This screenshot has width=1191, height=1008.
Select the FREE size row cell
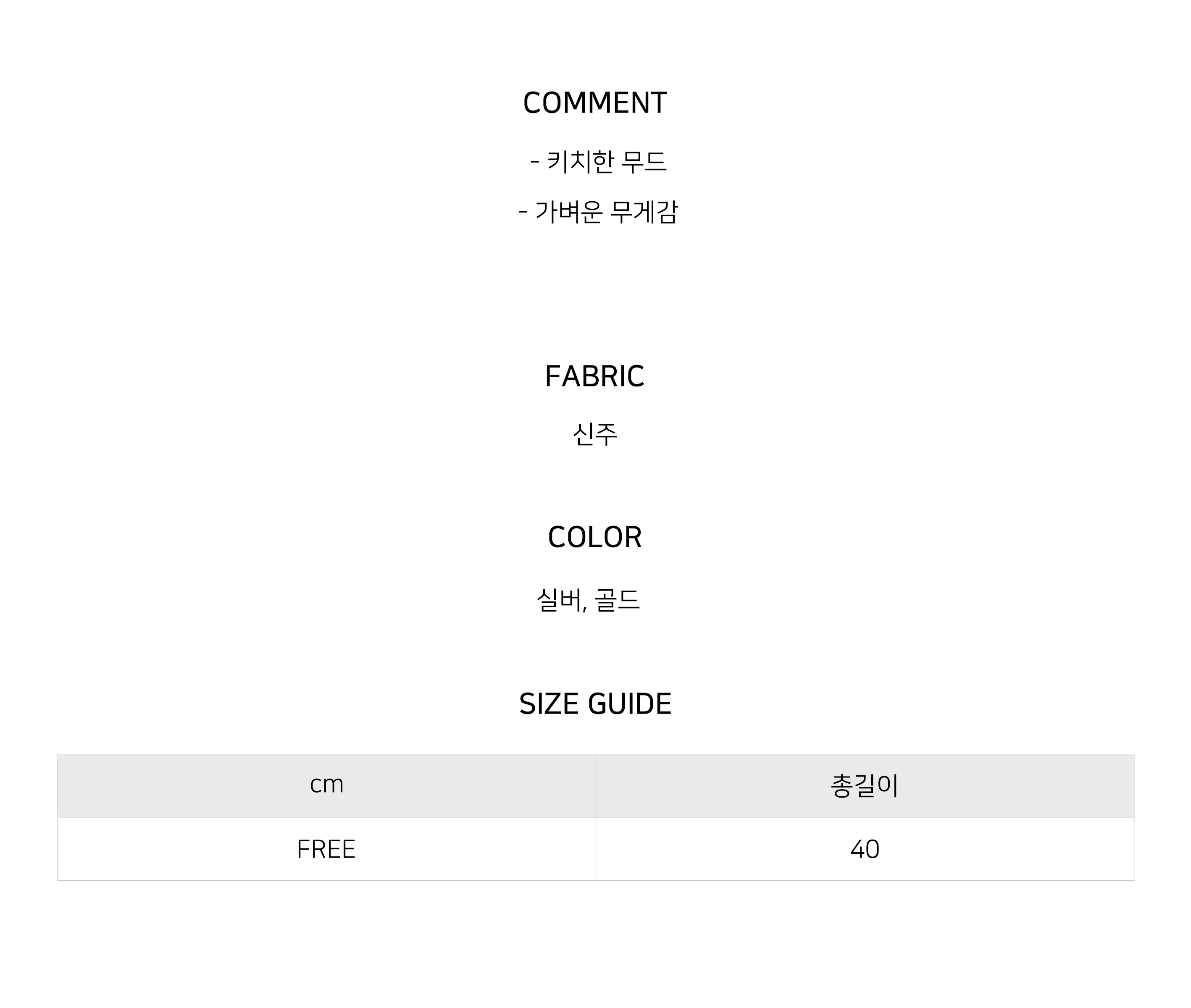(326, 849)
